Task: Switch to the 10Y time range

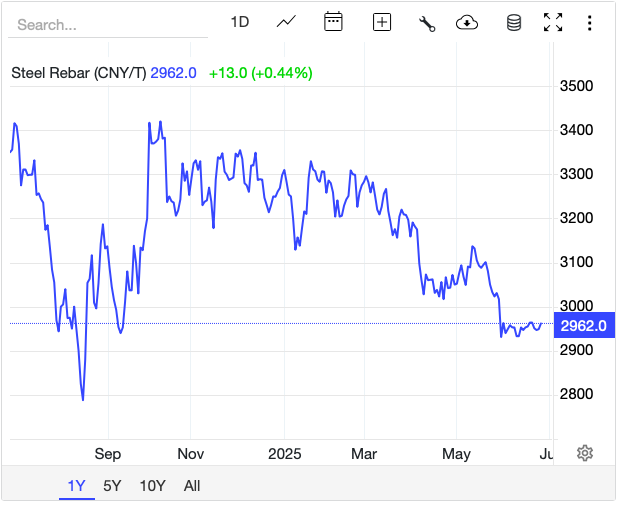Action: [152, 486]
